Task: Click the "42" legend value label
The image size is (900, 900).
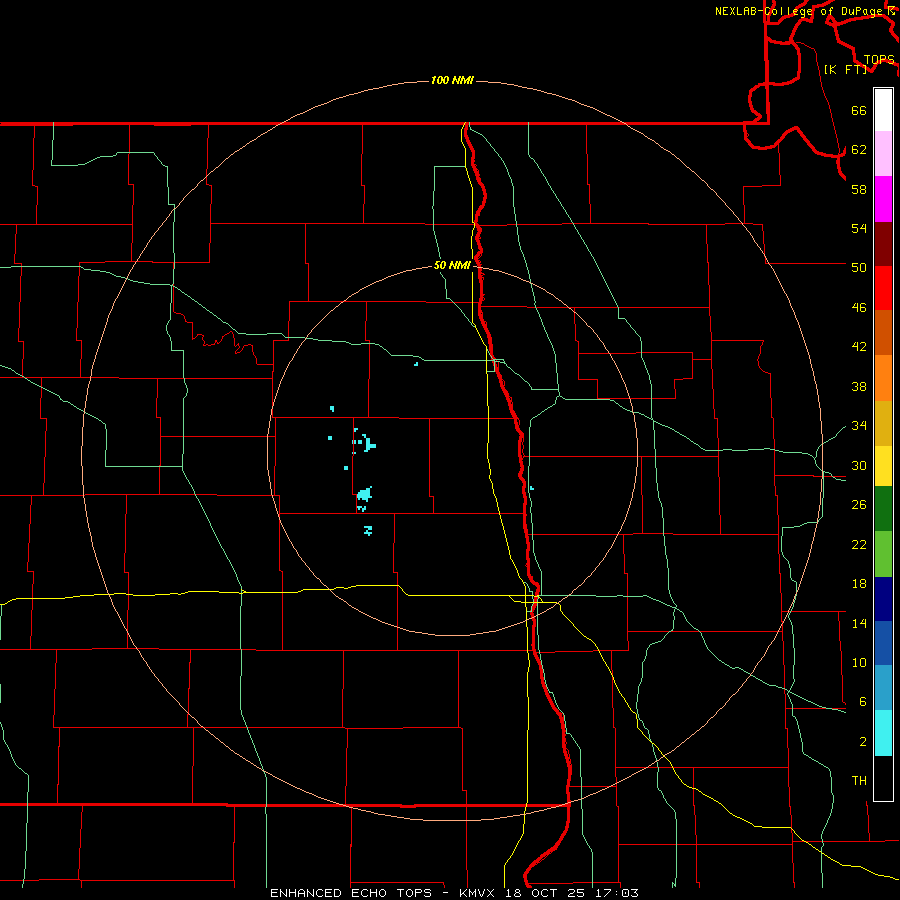Action: [x=859, y=347]
